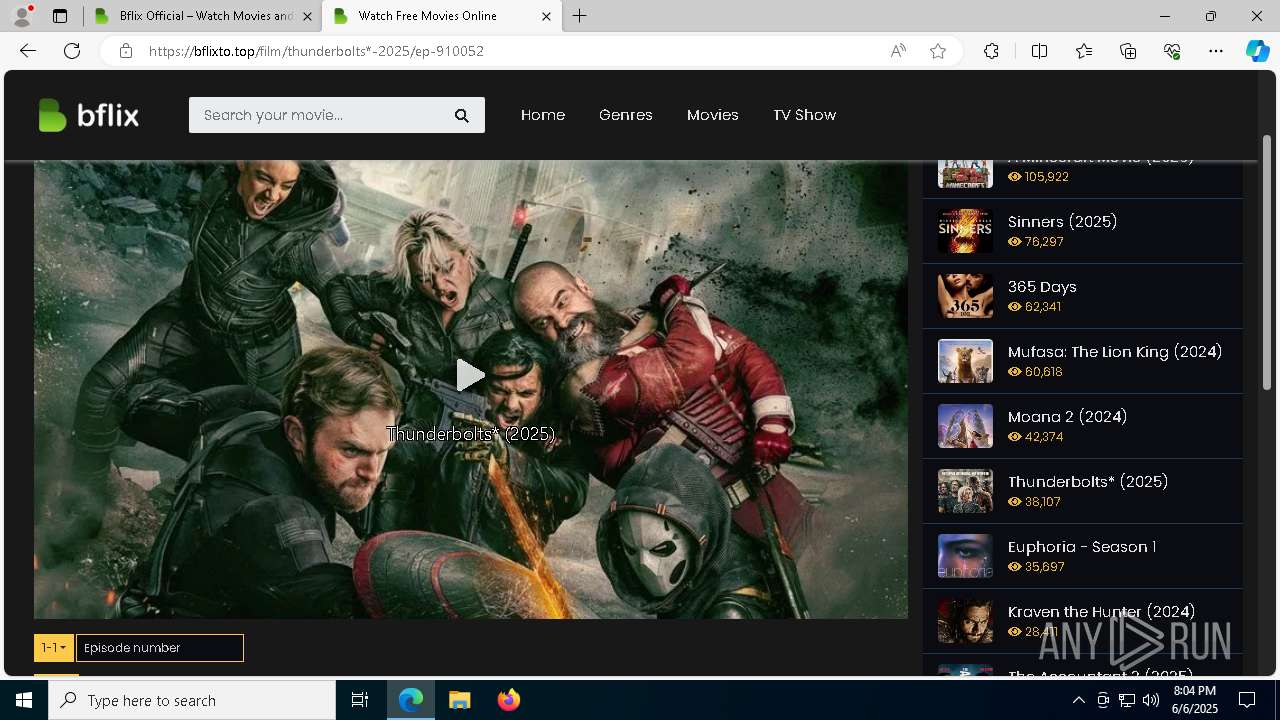Screen dimensions: 1280x720
Task: Open volume control in tray
Action: 1150,700
